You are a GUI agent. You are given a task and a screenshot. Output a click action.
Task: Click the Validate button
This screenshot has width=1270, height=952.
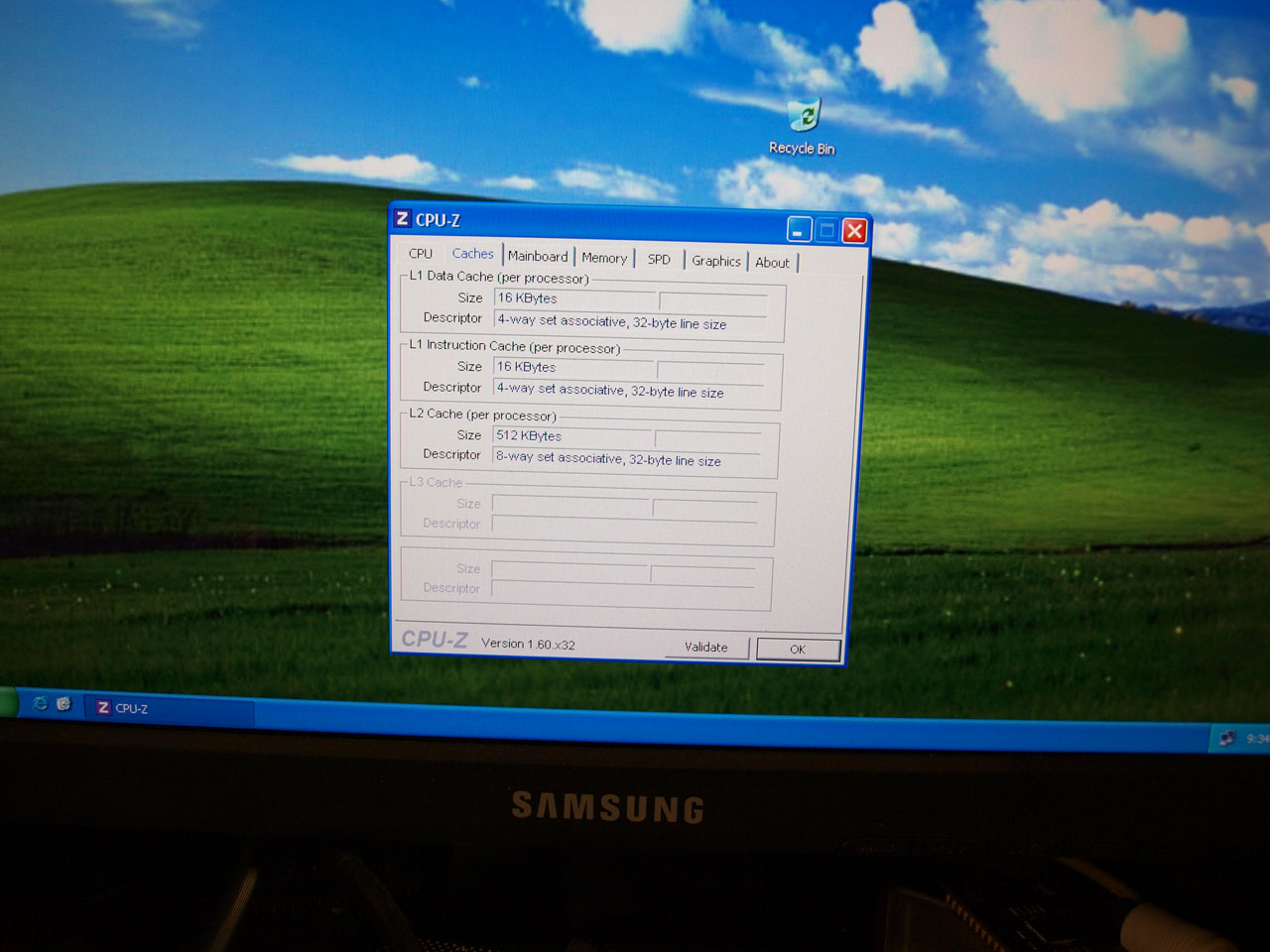coord(706,648)
